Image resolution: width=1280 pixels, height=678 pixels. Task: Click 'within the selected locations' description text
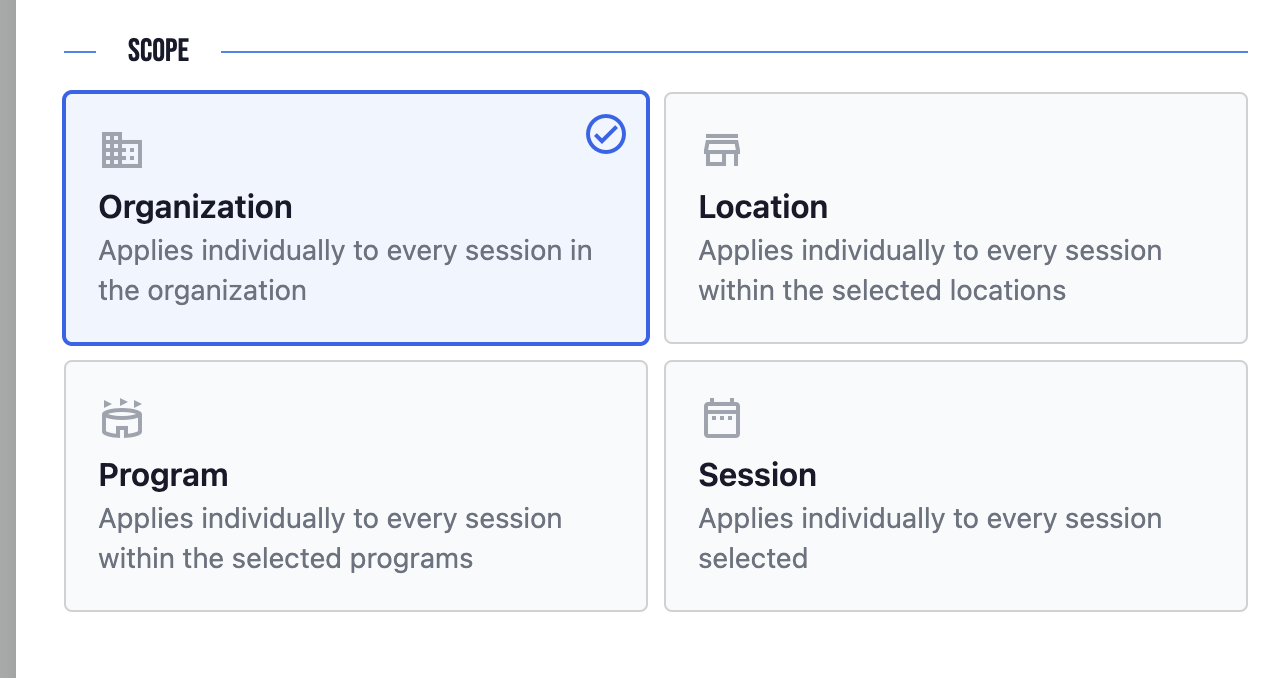[882, 291]
